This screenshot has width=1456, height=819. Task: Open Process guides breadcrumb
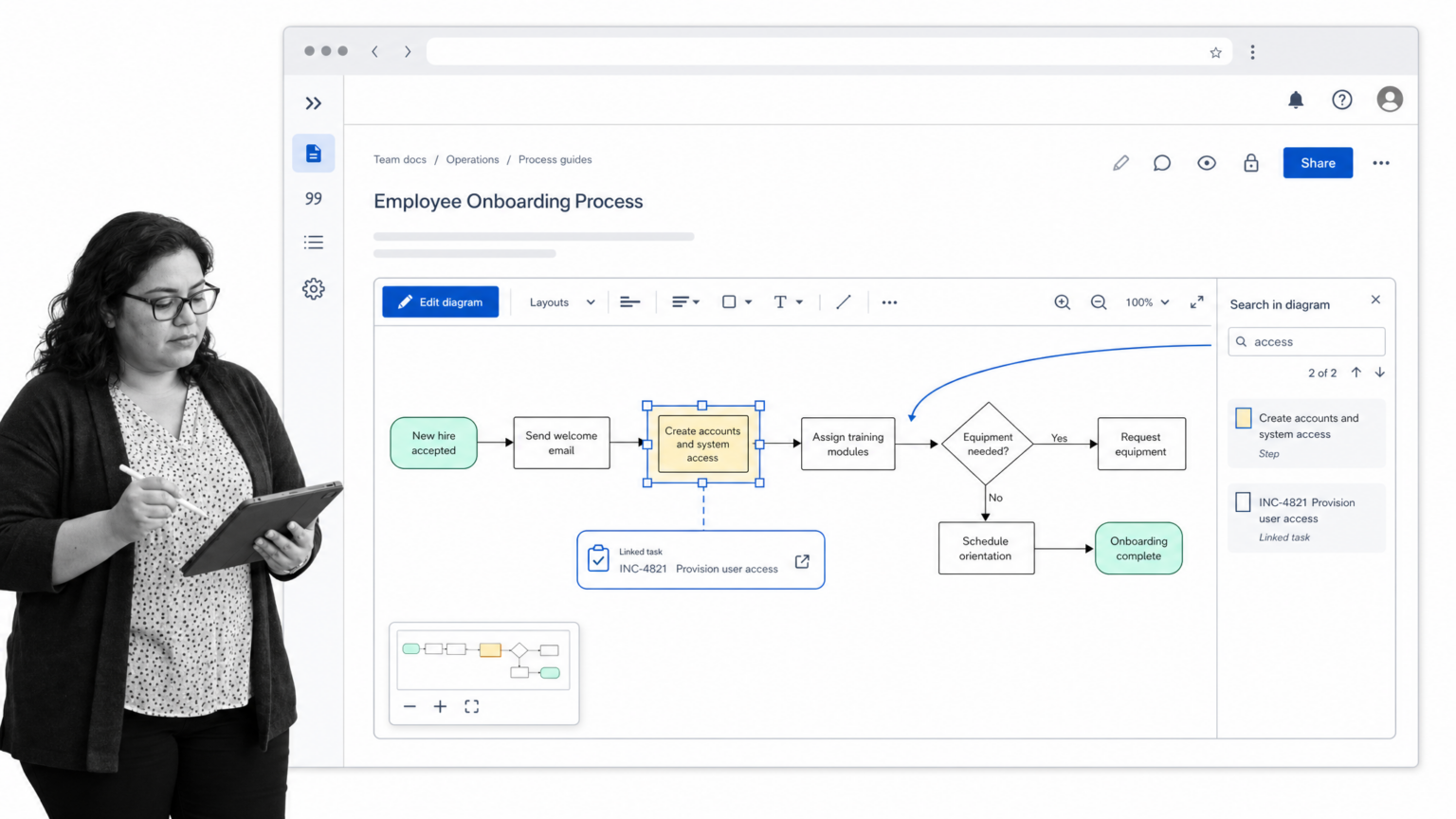click(x=555, y=159)
